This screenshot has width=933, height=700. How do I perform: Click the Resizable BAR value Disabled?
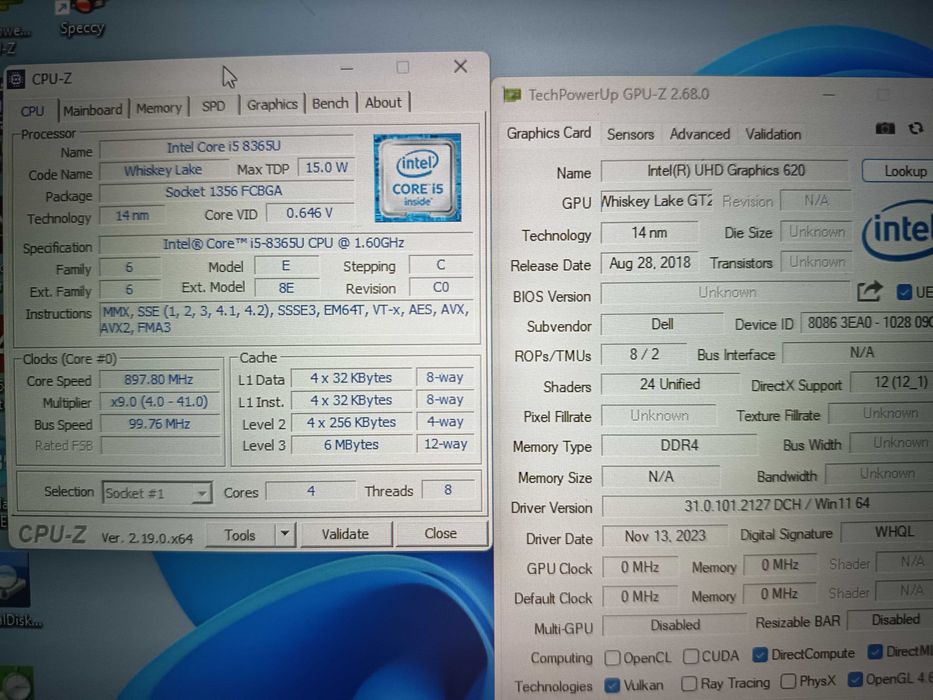891,620
